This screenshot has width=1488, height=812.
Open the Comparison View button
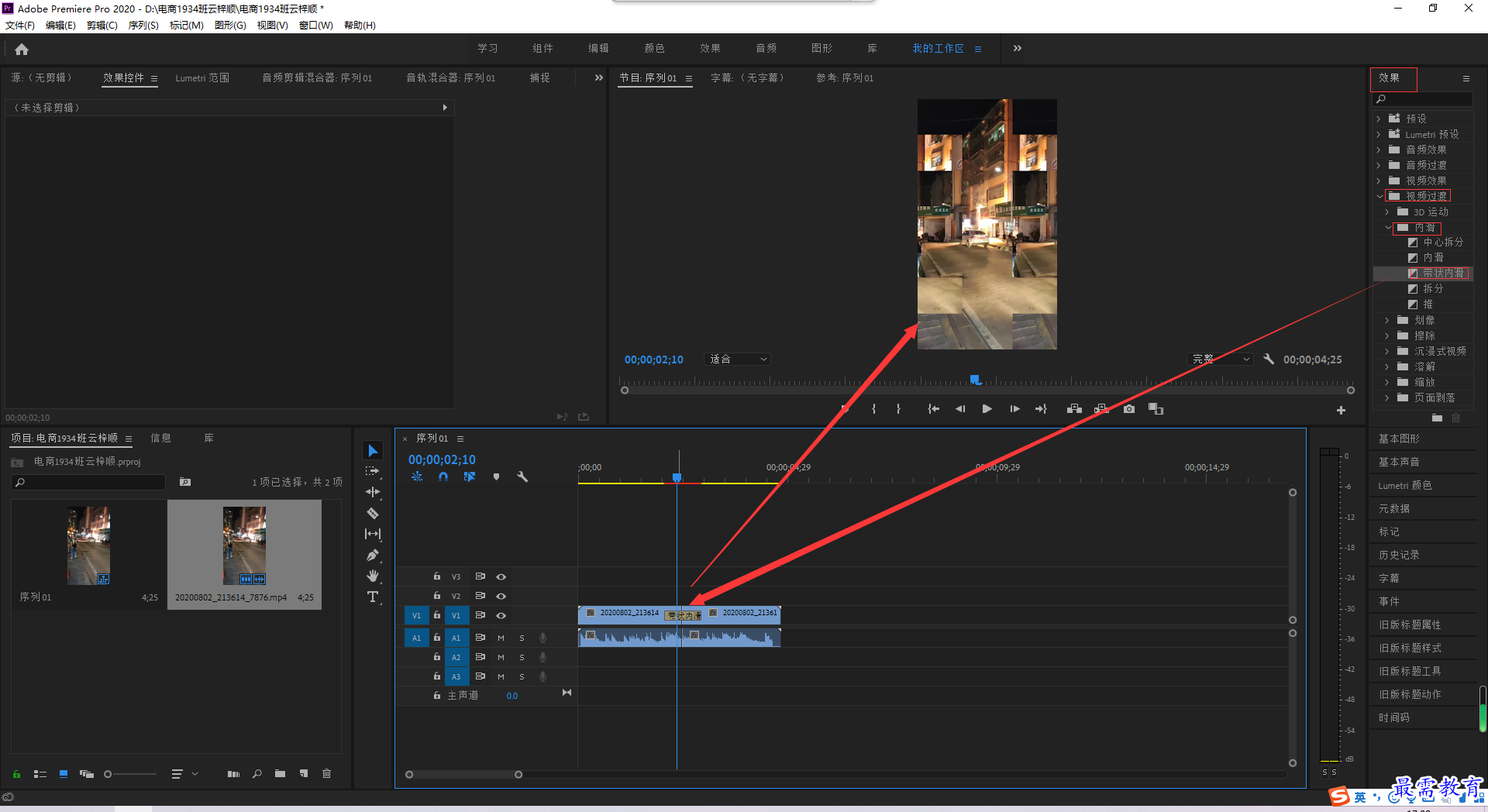(x=1156, y=409)
